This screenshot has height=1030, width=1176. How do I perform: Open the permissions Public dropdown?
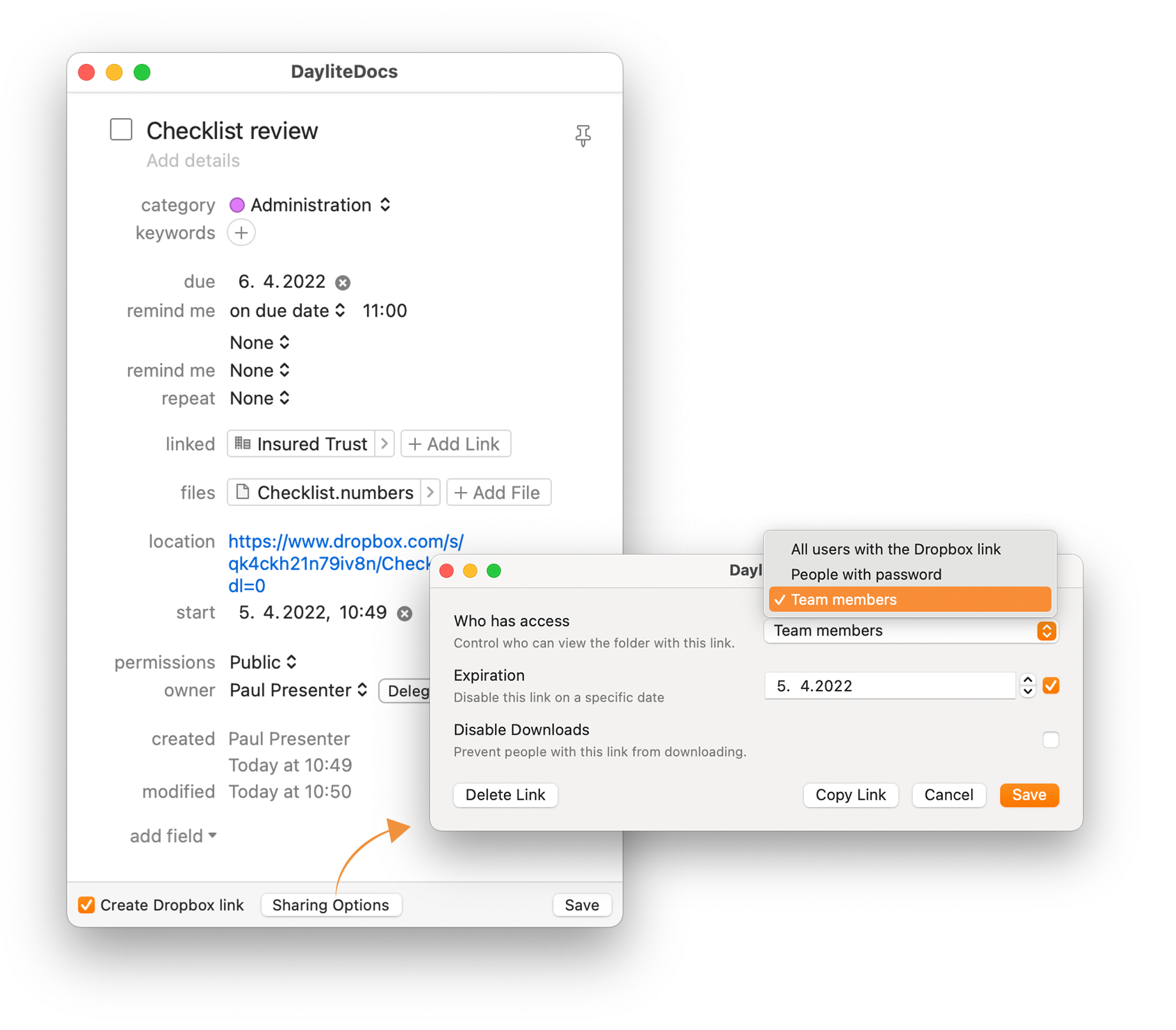[x=263, y=662]
